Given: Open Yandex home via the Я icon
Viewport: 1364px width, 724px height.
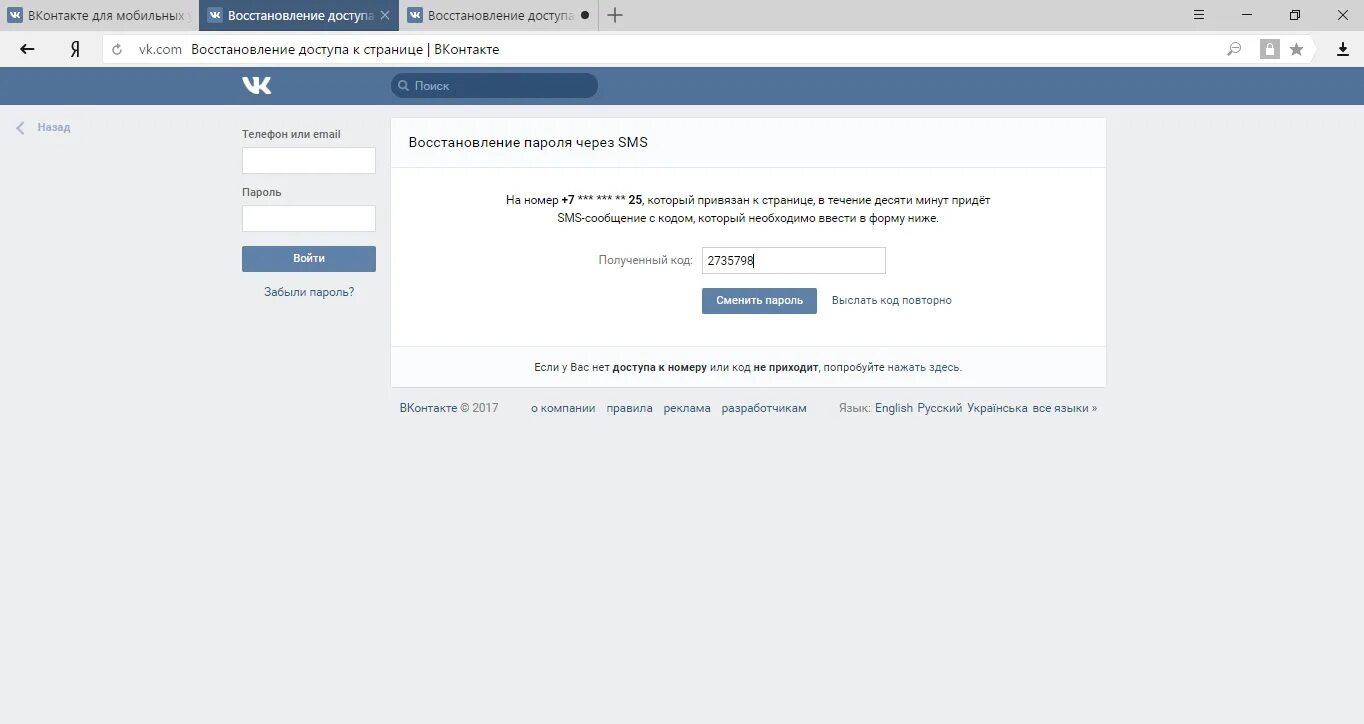Looking at the screenshot, I should click(x=75, y=49).
